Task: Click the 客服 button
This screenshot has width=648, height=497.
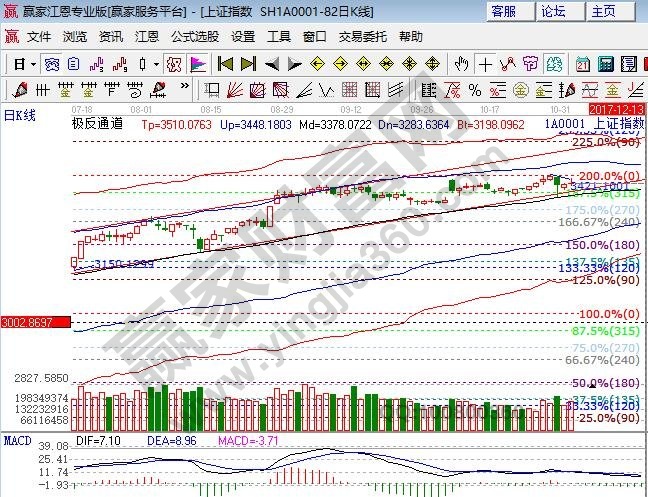Action: pos(504,11)
